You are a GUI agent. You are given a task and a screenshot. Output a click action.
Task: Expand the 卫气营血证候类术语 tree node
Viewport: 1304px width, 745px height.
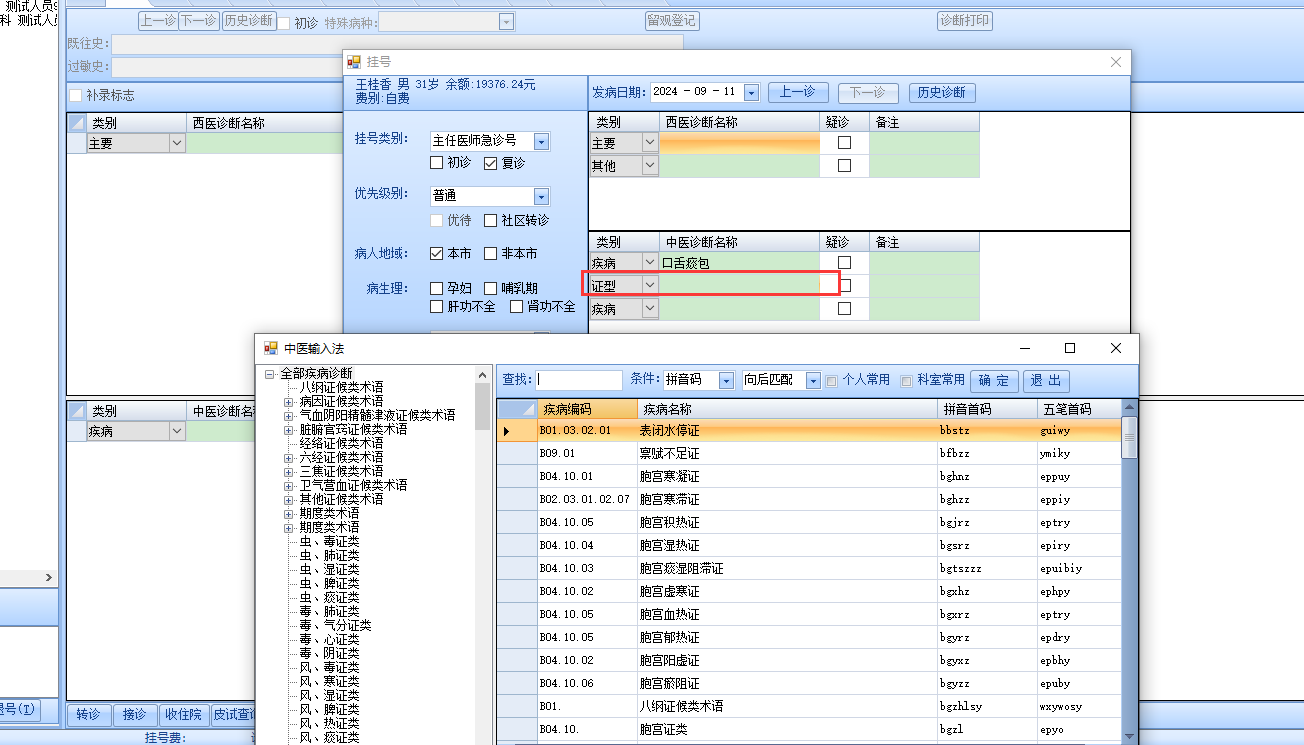tap(289, 485)
